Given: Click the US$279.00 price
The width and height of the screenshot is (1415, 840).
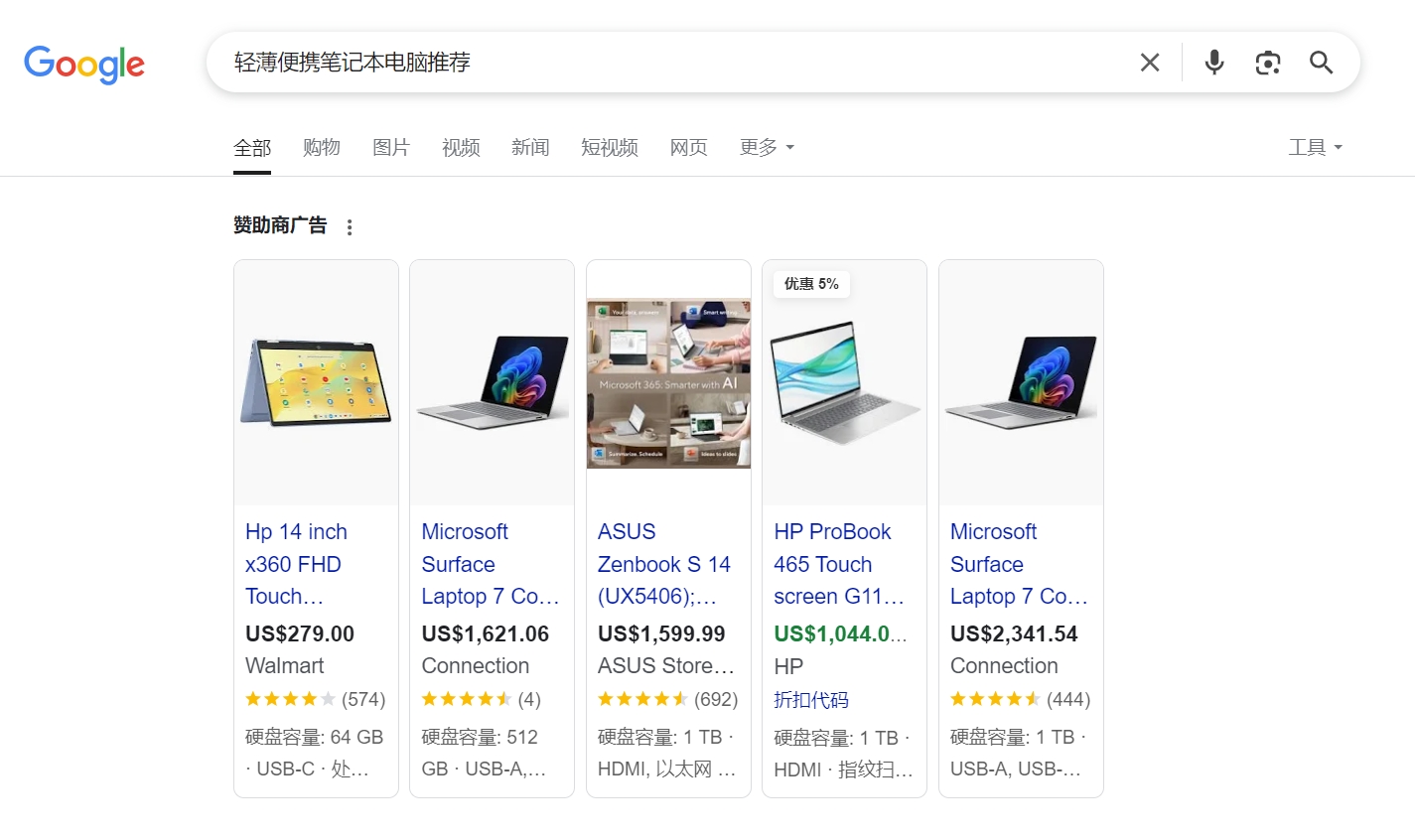Looking at the screenshot, I should pyautogui.click(x=300, y=633).
